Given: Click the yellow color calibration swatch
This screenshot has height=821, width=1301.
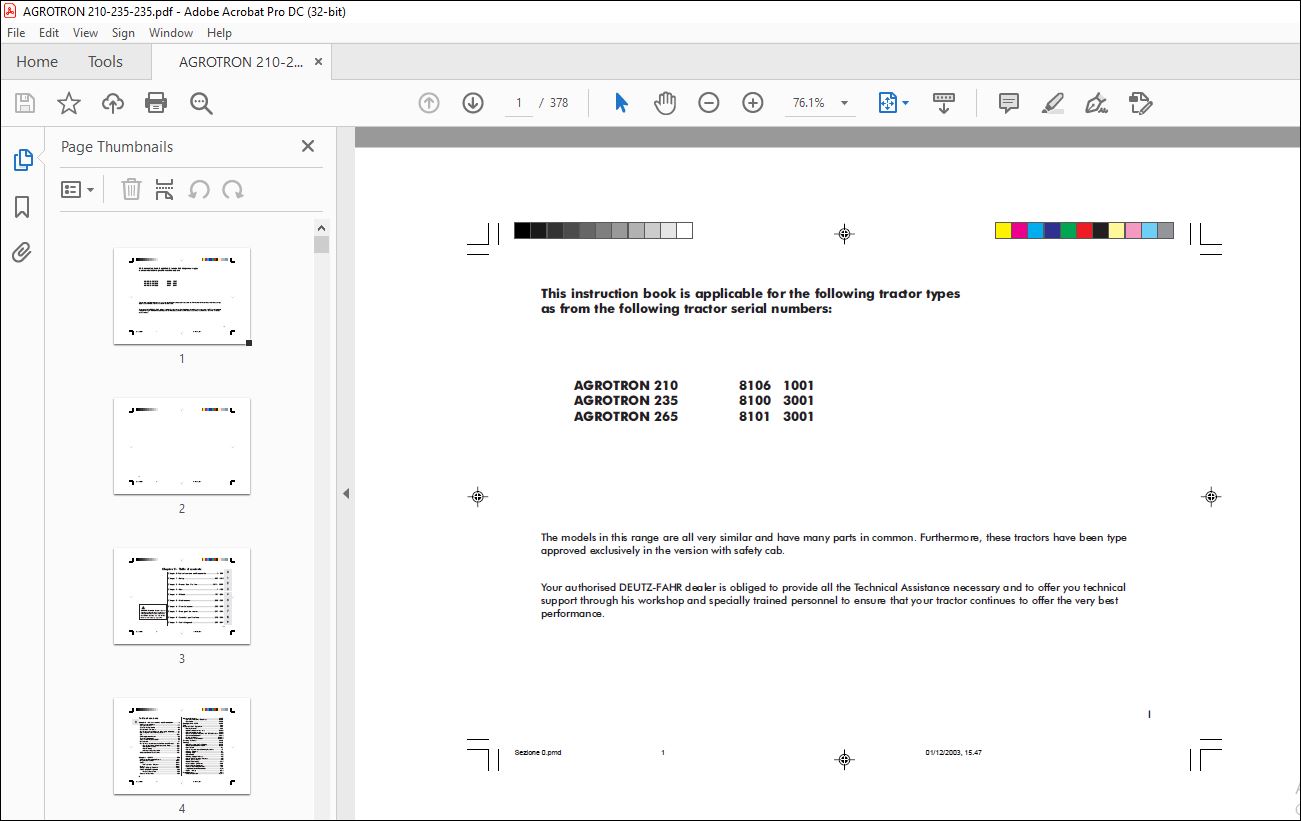Looking at the screenshot, I should 1003,231.
